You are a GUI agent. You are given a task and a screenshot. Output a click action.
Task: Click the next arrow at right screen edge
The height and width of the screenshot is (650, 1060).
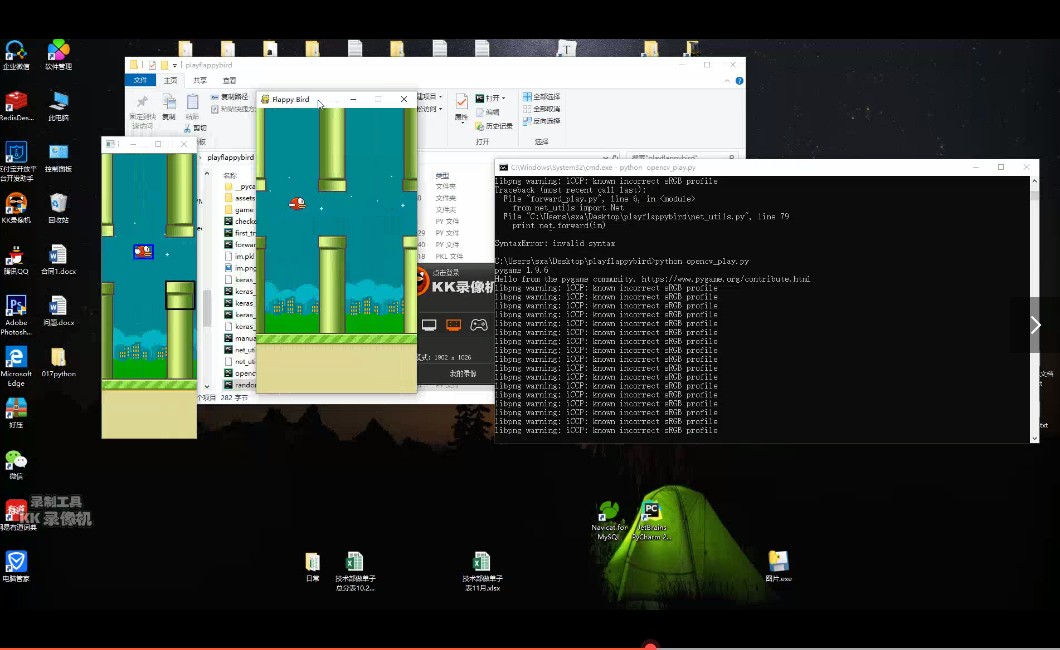click(x=1035, y=325)
